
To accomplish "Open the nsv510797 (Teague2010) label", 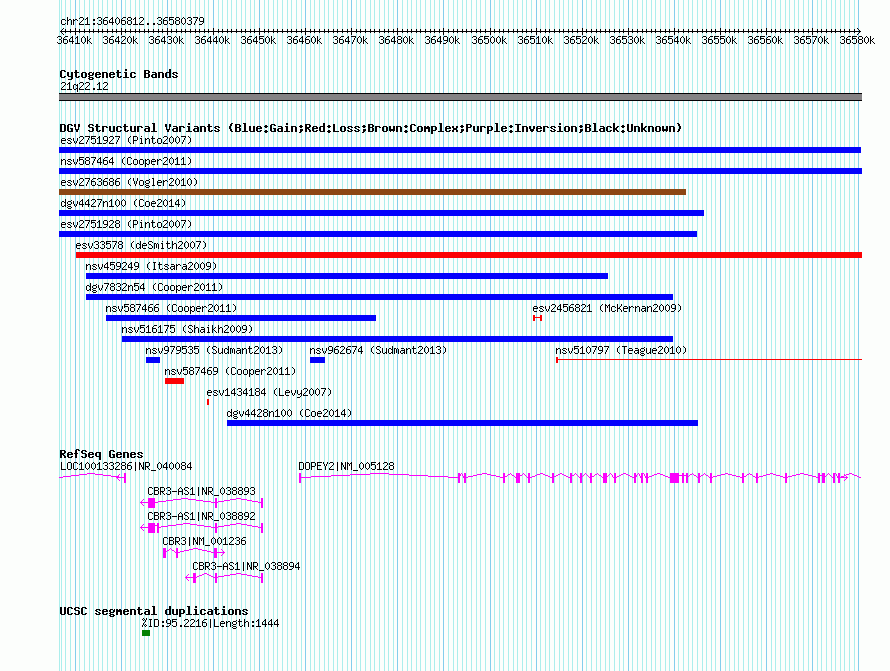I will click(x=621, y=350).
